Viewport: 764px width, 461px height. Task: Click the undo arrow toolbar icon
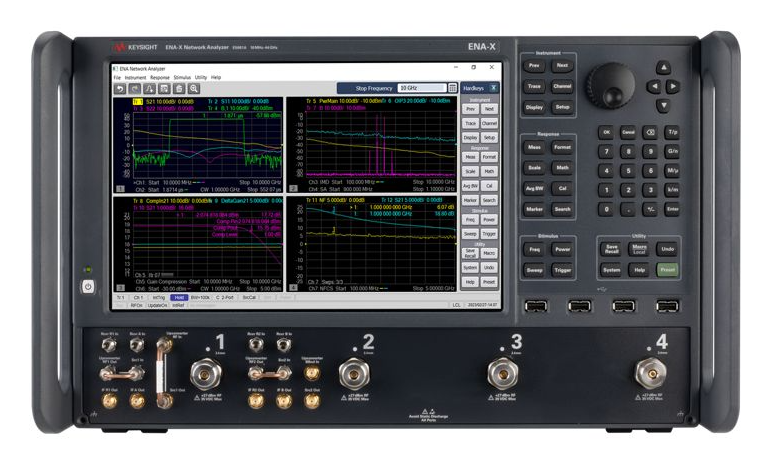[120, 88]
